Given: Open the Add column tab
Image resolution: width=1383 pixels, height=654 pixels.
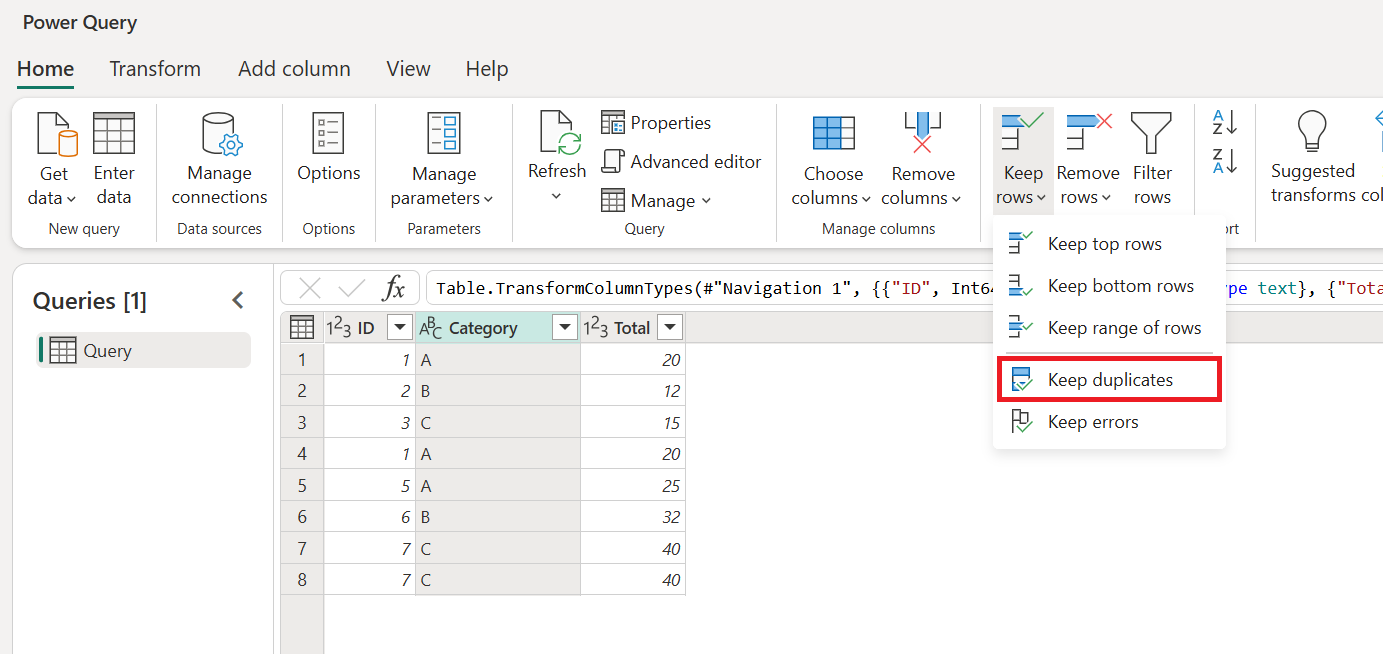Looking at the screenshot, I should point(294,69).
